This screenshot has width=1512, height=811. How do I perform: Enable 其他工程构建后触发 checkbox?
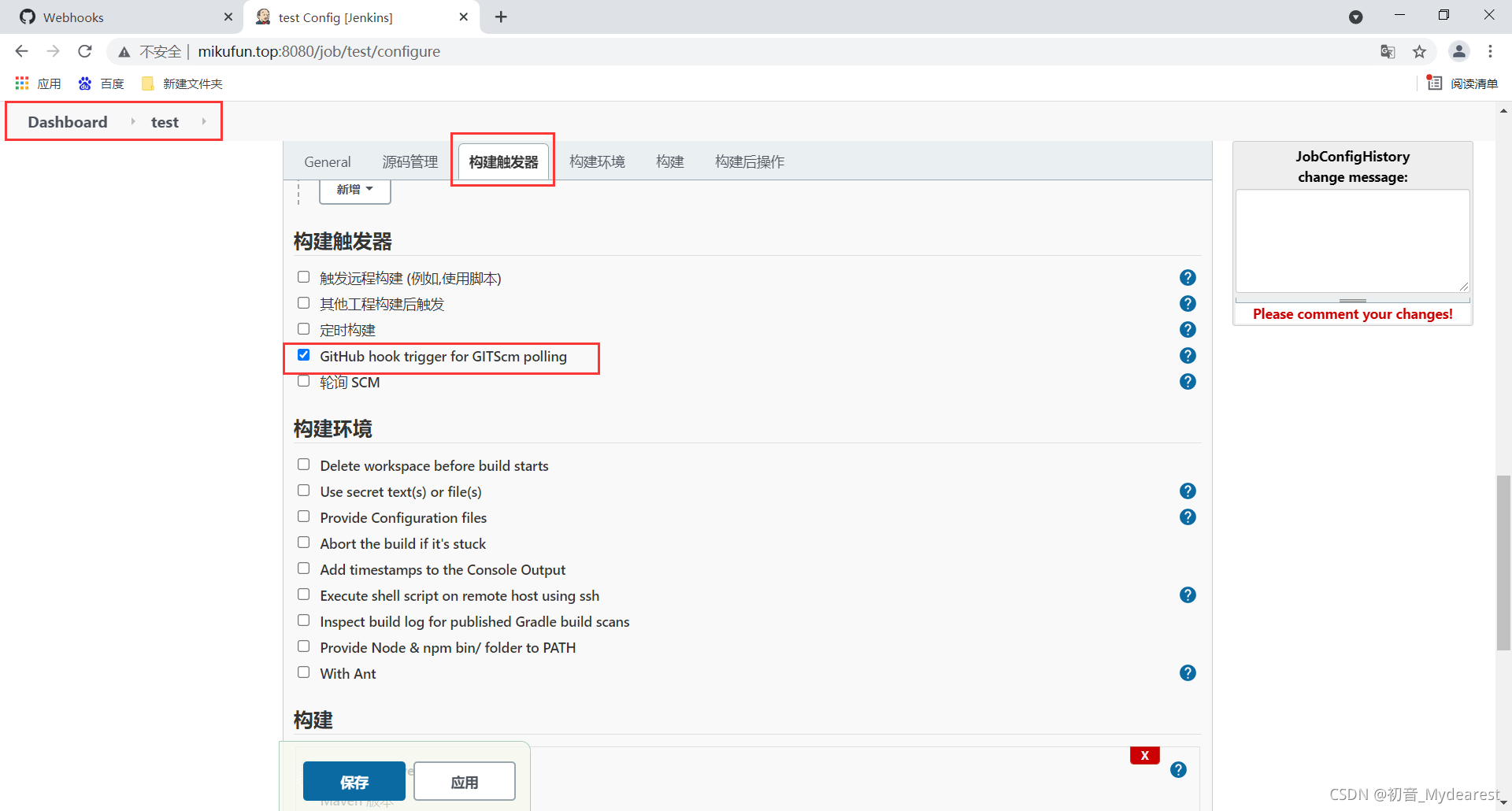pyautogui.click(x=303, y=303)
